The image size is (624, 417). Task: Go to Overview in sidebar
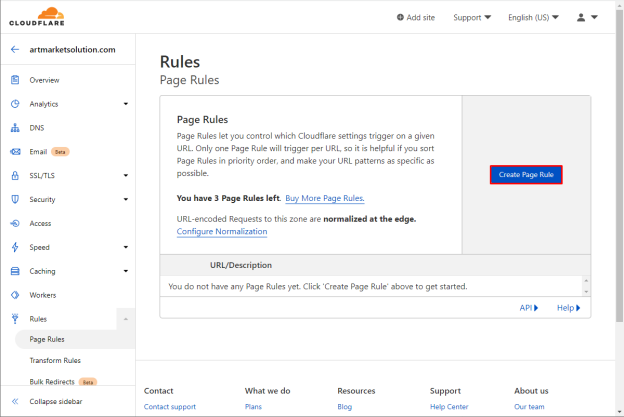[44, 80]
